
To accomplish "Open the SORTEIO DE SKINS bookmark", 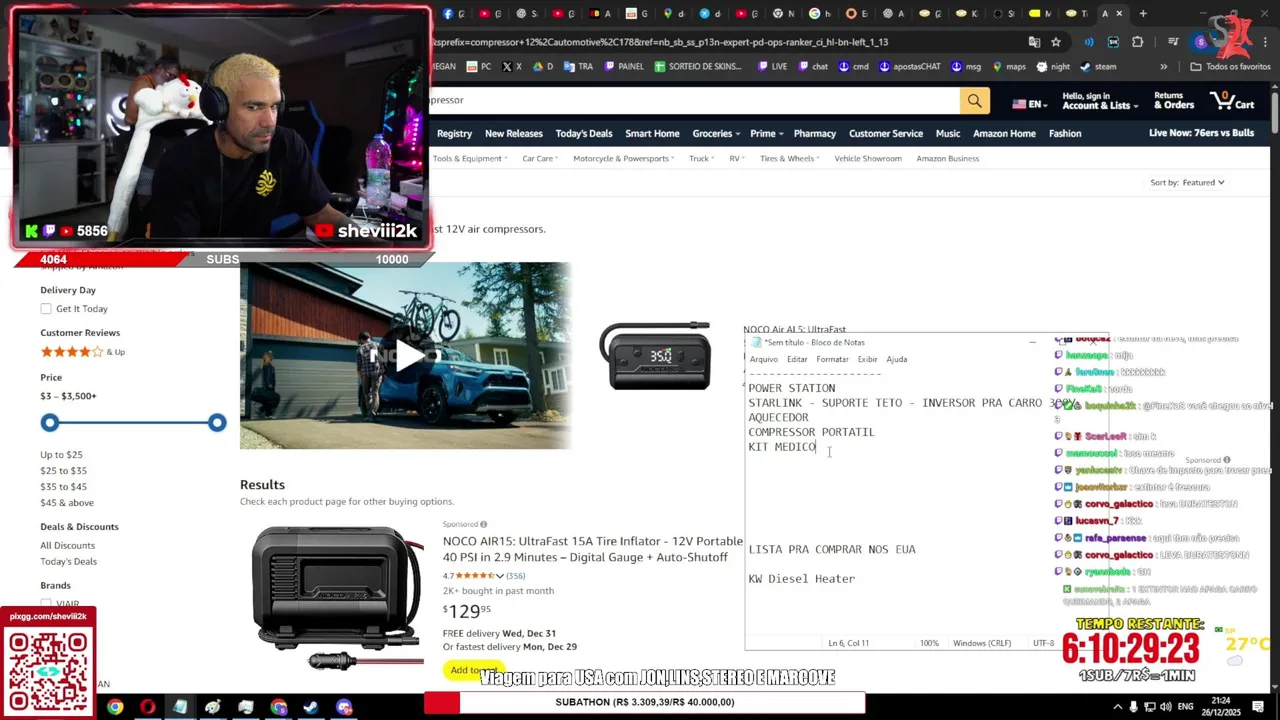I will pos(698,67).
